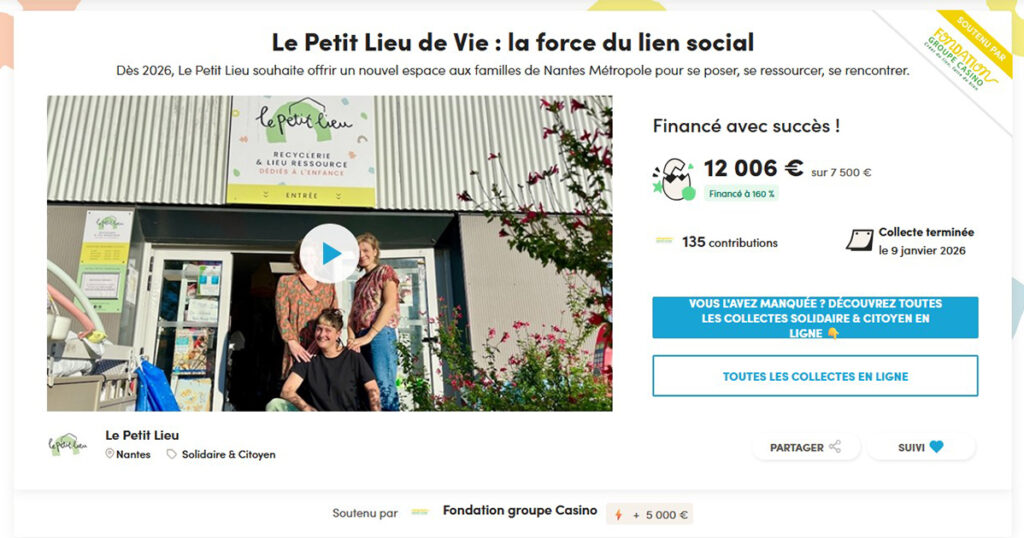Click the Fondation groupe Casino supporter link
1024x538 pixels.
click(x=520, y=511)
